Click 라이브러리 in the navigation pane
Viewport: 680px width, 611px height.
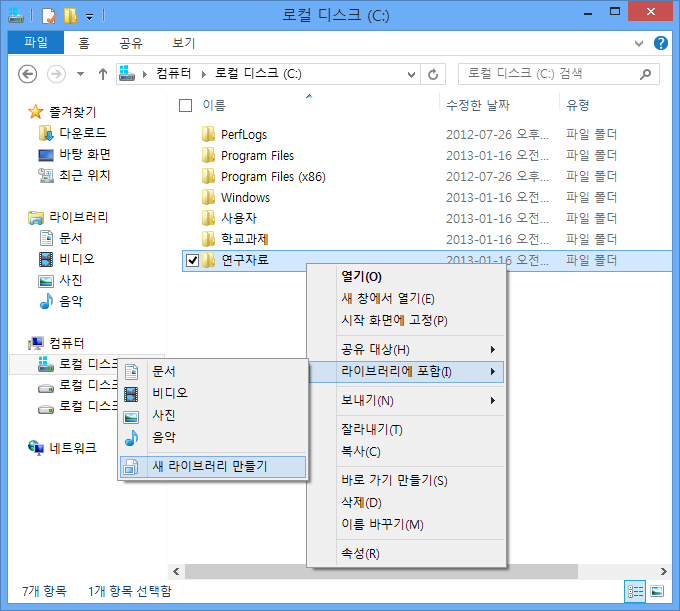(78, 217)
